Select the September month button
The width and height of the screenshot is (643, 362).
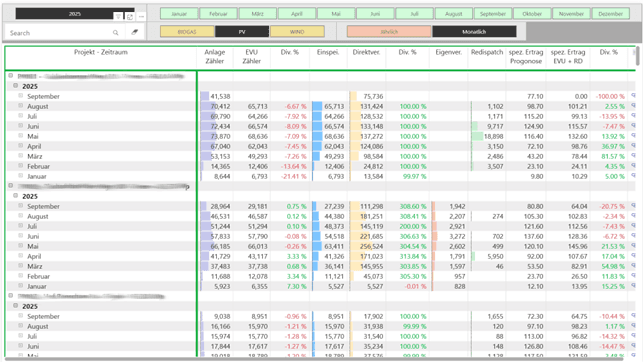(x=493, y=14)
